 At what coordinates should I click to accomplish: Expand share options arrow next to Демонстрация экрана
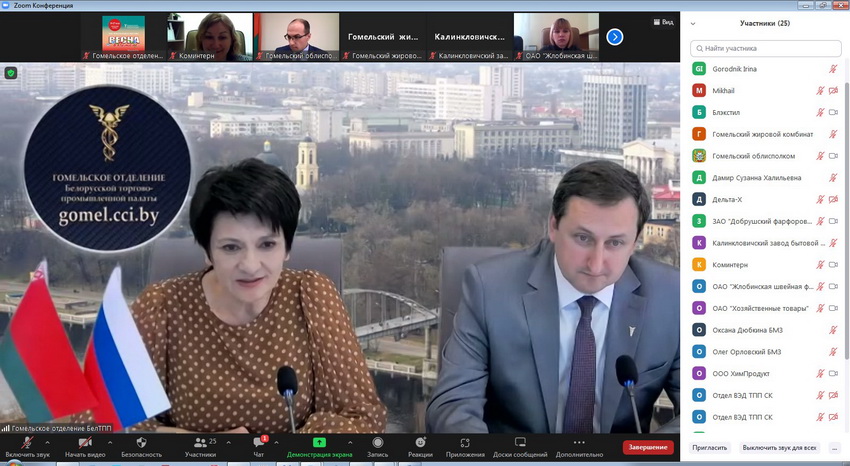pyautogui.click(x=350, y=442)
